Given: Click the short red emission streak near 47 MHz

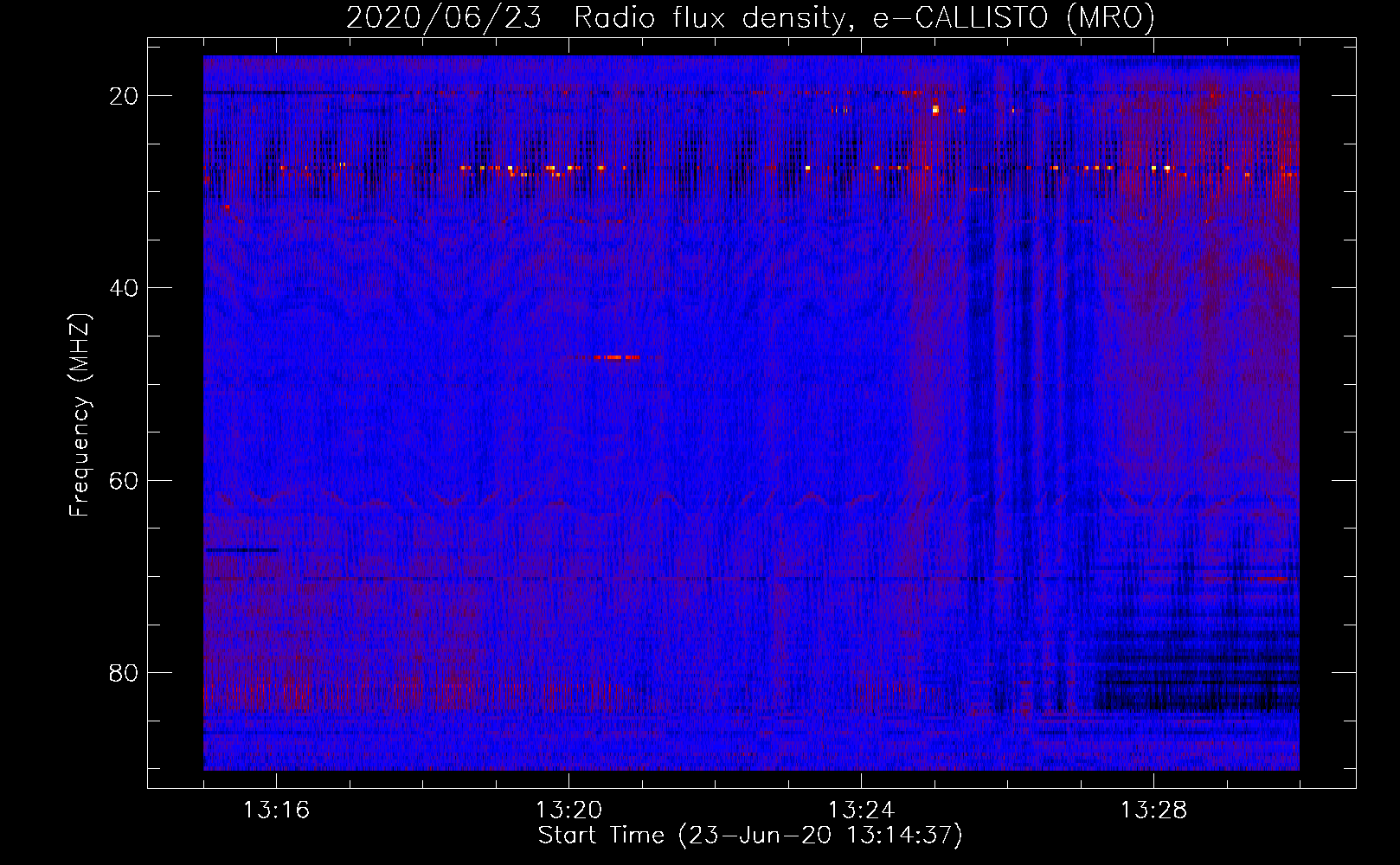Looking at the screenshot, I should tap(617, 357).
